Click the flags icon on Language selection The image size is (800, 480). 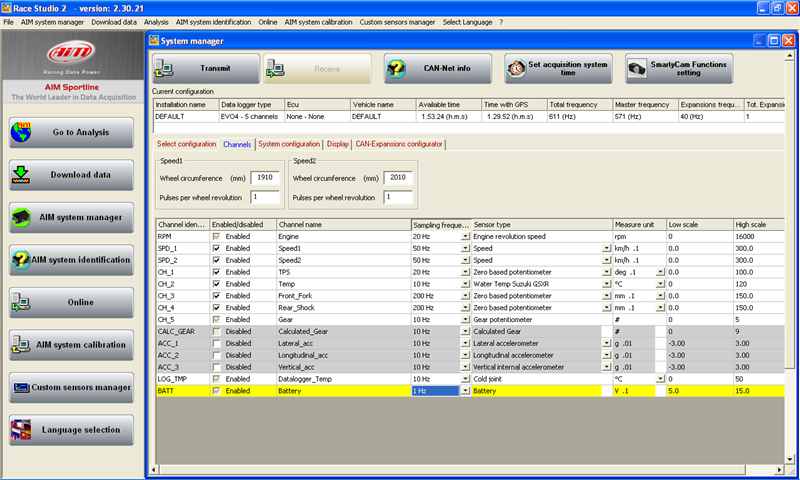click(x=21, y=430)
